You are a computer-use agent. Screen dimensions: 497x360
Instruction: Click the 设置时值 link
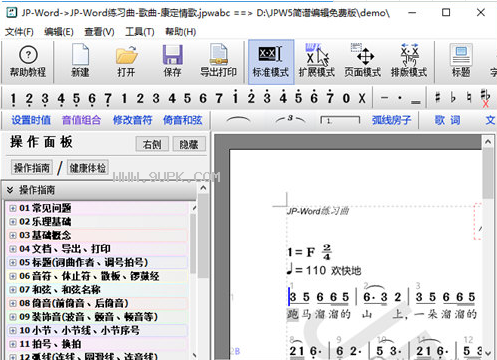coord(31,120)
